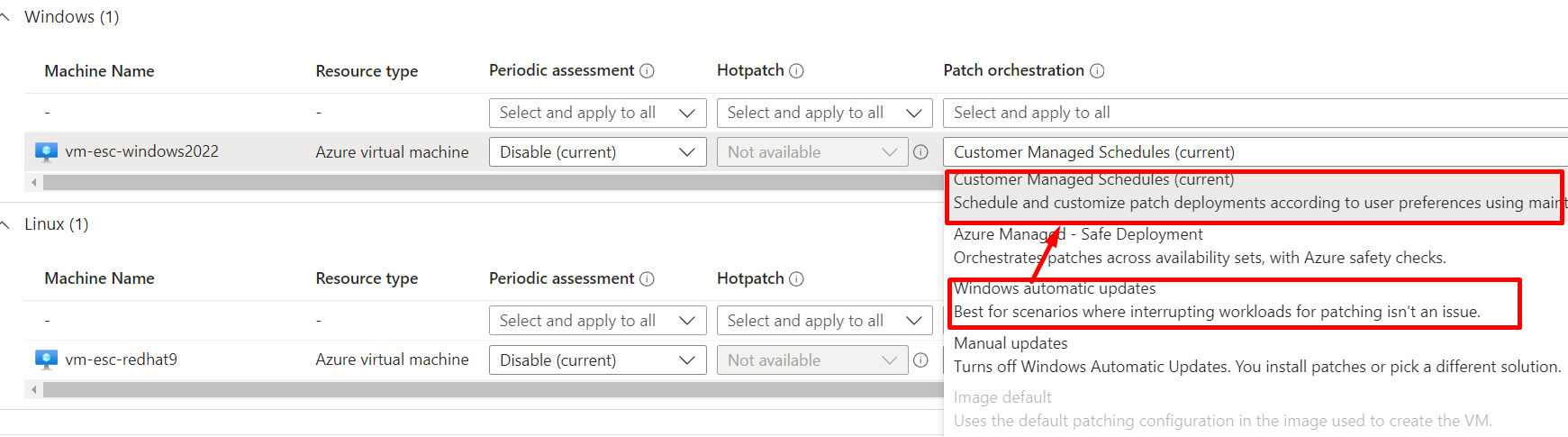Click the Windows table horizontal scrollbar left arrow
Image resolution: width=1568 pixels, height=437 pixels.
[34, 182]
